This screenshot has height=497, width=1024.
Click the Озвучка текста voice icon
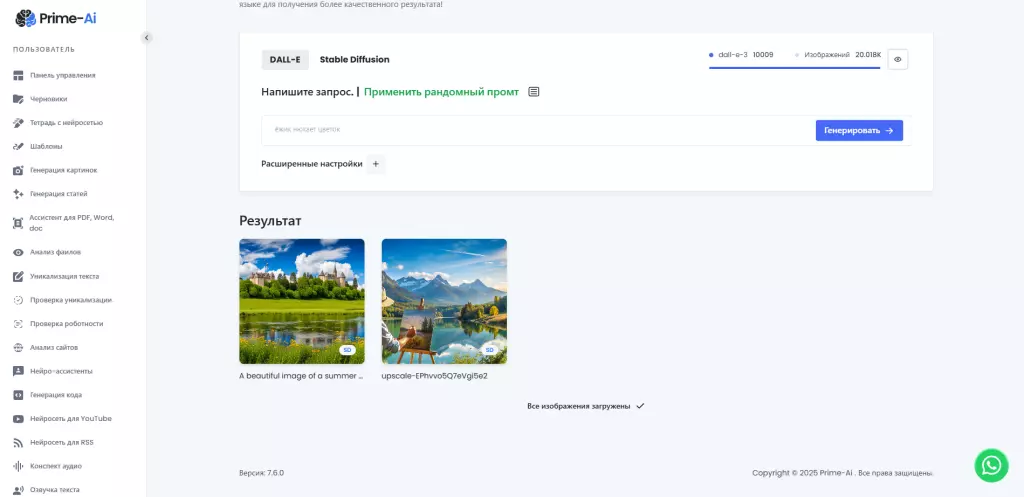[18, 490]
